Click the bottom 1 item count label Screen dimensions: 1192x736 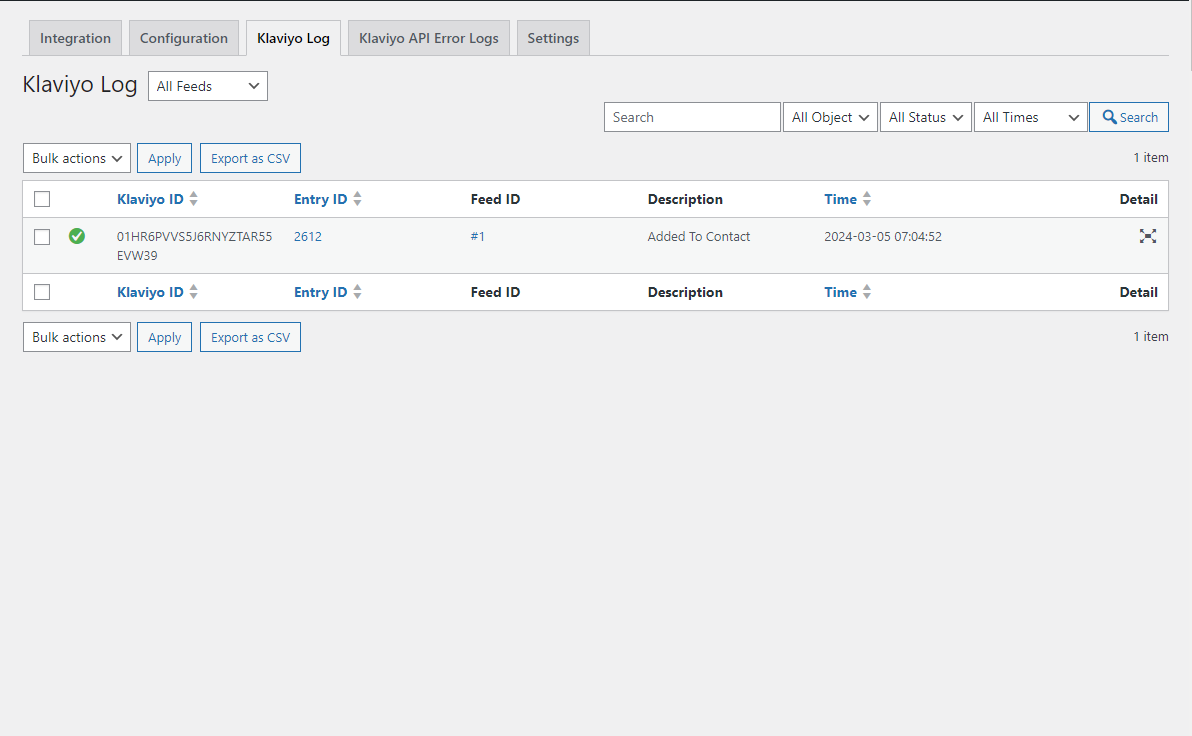[x=1151, y=336]
